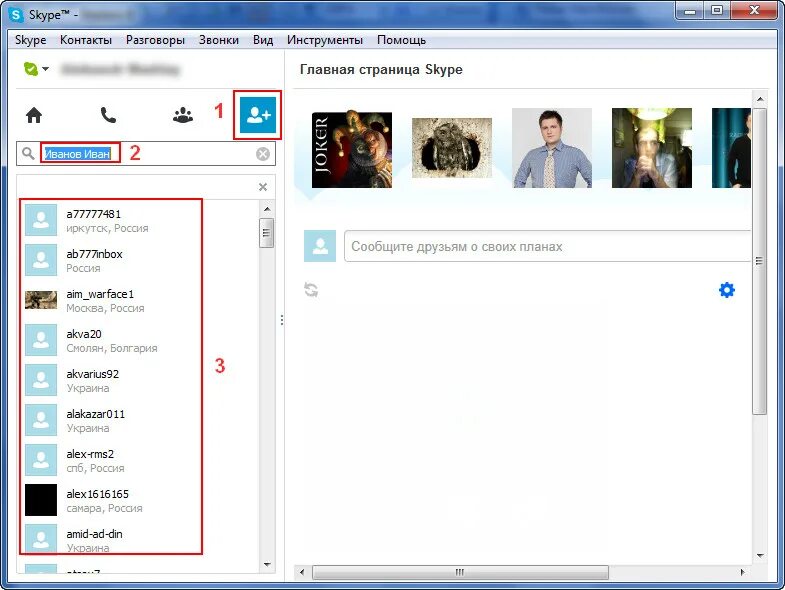Click the horizontal scroll right arrow

[742, 572]
